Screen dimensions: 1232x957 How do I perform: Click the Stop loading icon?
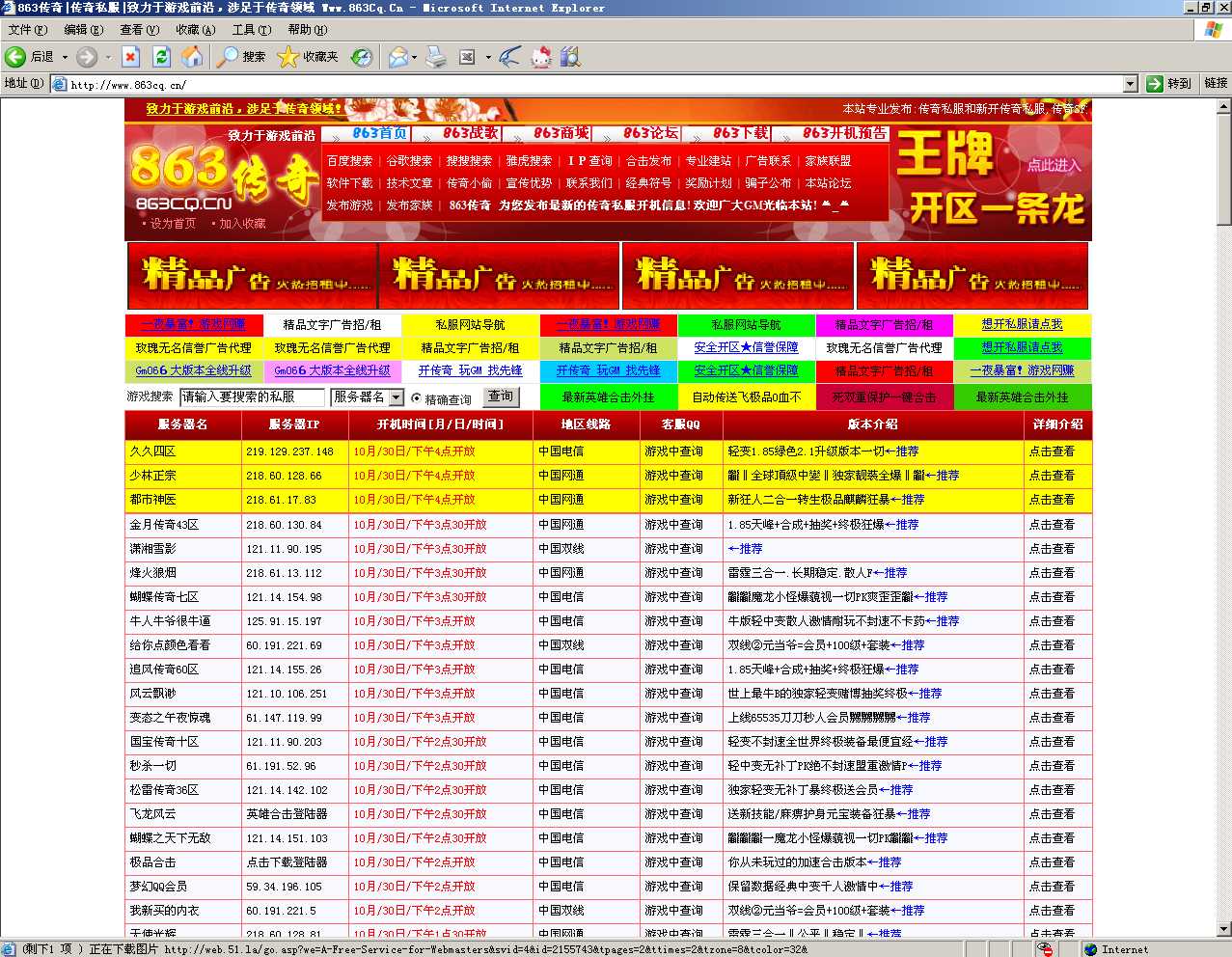coord(129,57)
